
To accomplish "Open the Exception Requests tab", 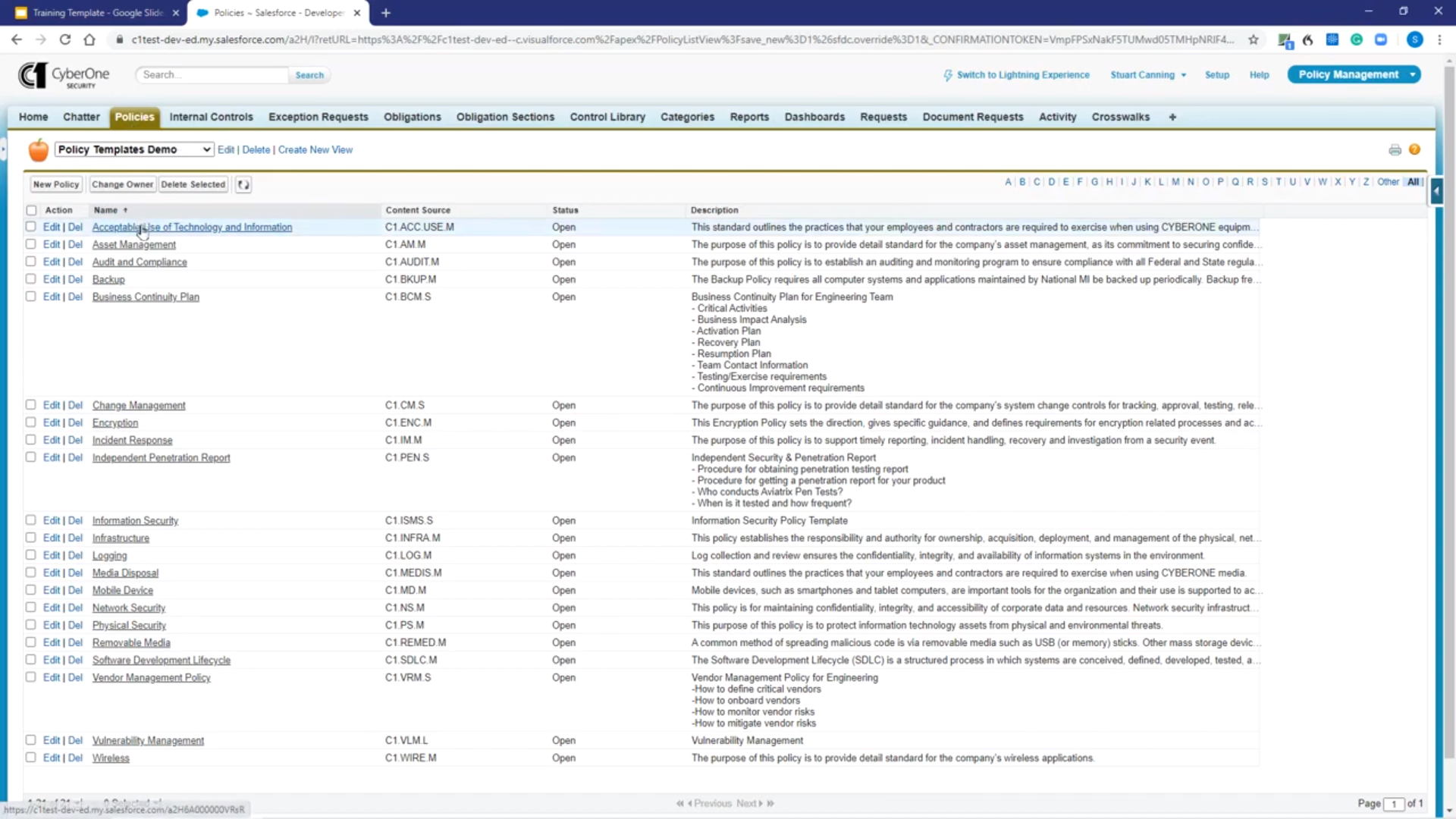I will click(318, 117).
